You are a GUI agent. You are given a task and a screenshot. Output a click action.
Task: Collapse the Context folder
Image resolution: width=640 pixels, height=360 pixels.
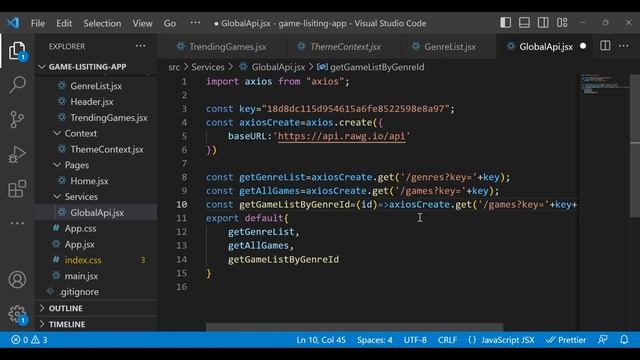point(80,133)
